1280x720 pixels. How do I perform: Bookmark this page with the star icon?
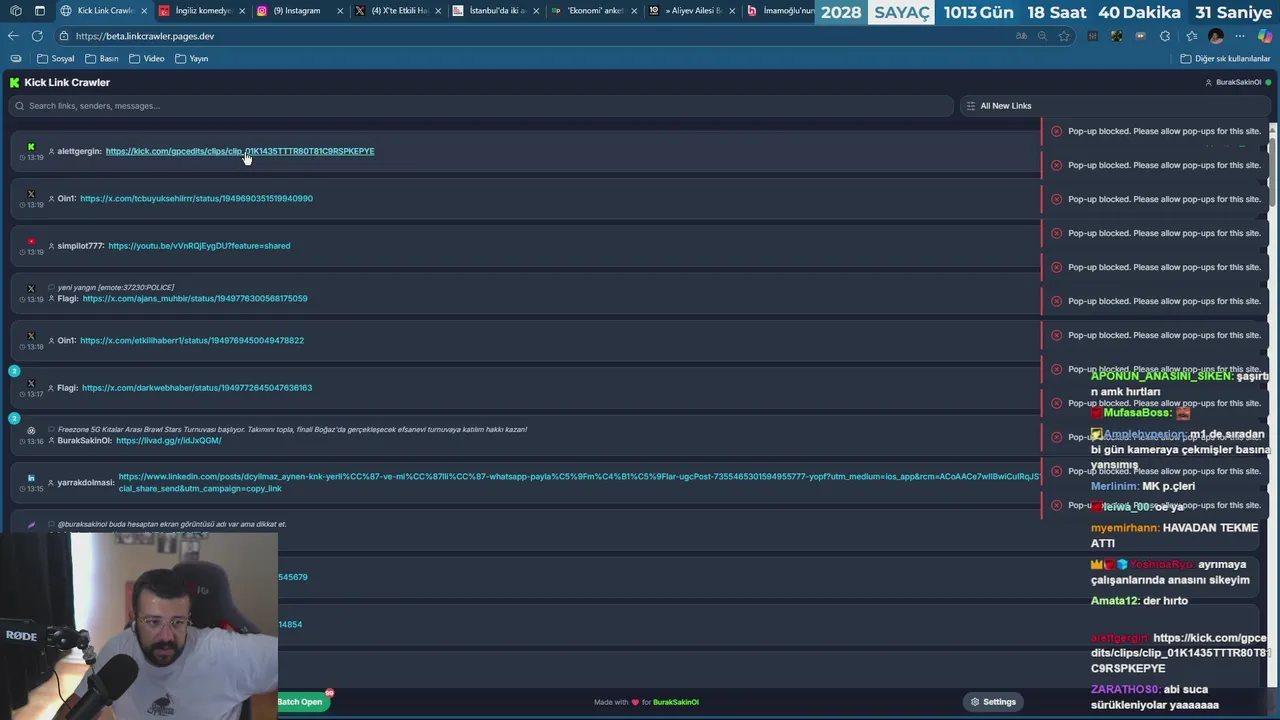(x=1064, y=36)
